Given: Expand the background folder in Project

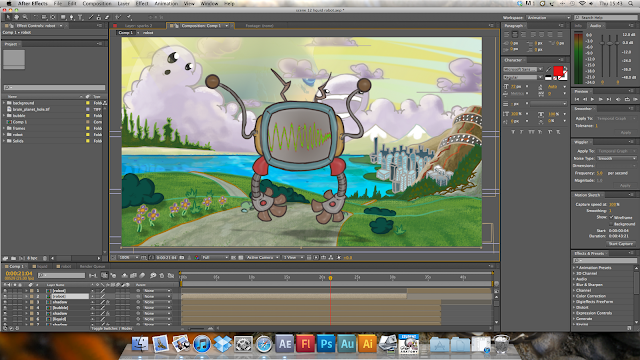Looking at the screenshot, I should 4,103.
